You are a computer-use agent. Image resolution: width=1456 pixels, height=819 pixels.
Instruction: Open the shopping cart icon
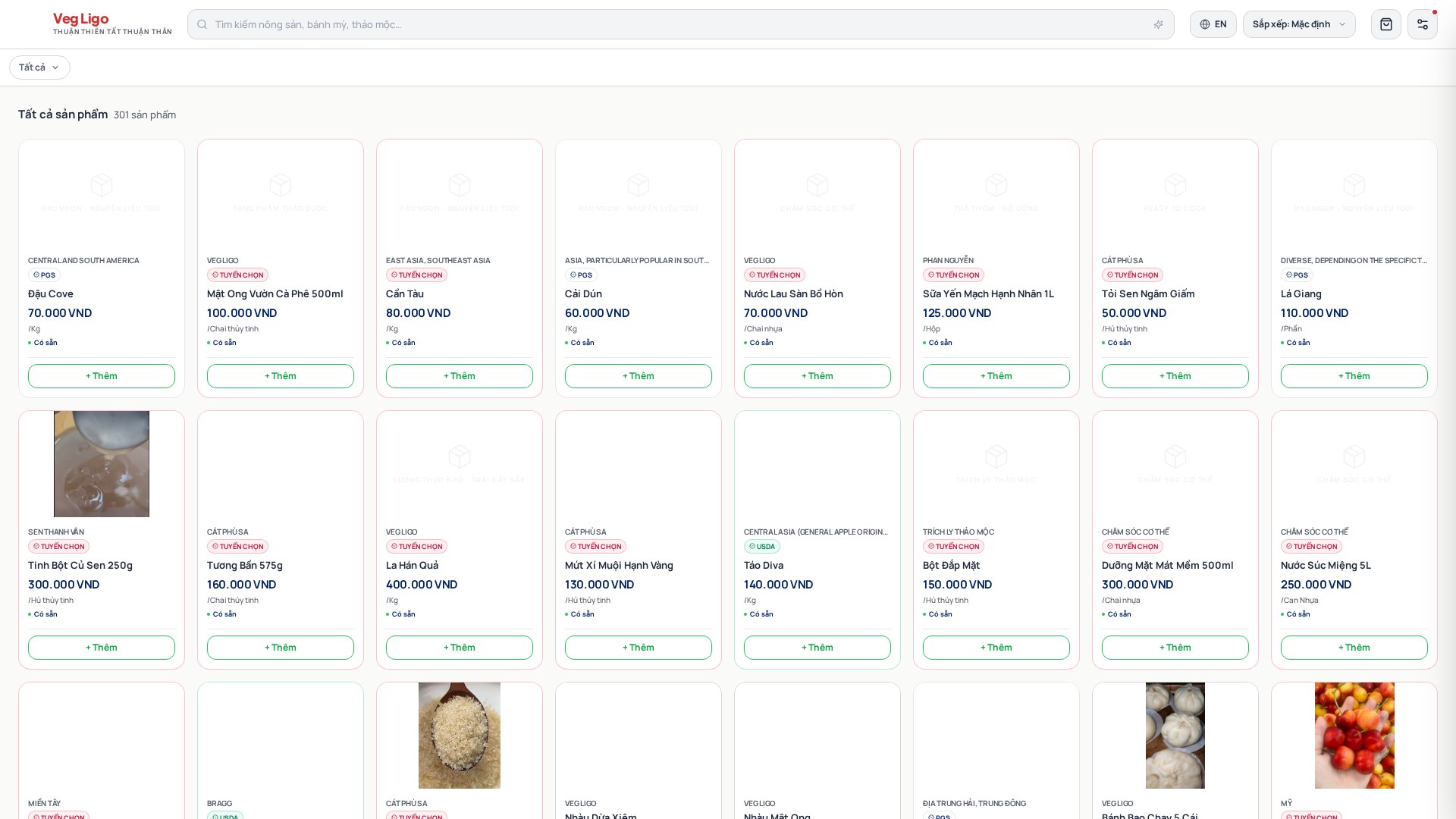[1385, 24]
